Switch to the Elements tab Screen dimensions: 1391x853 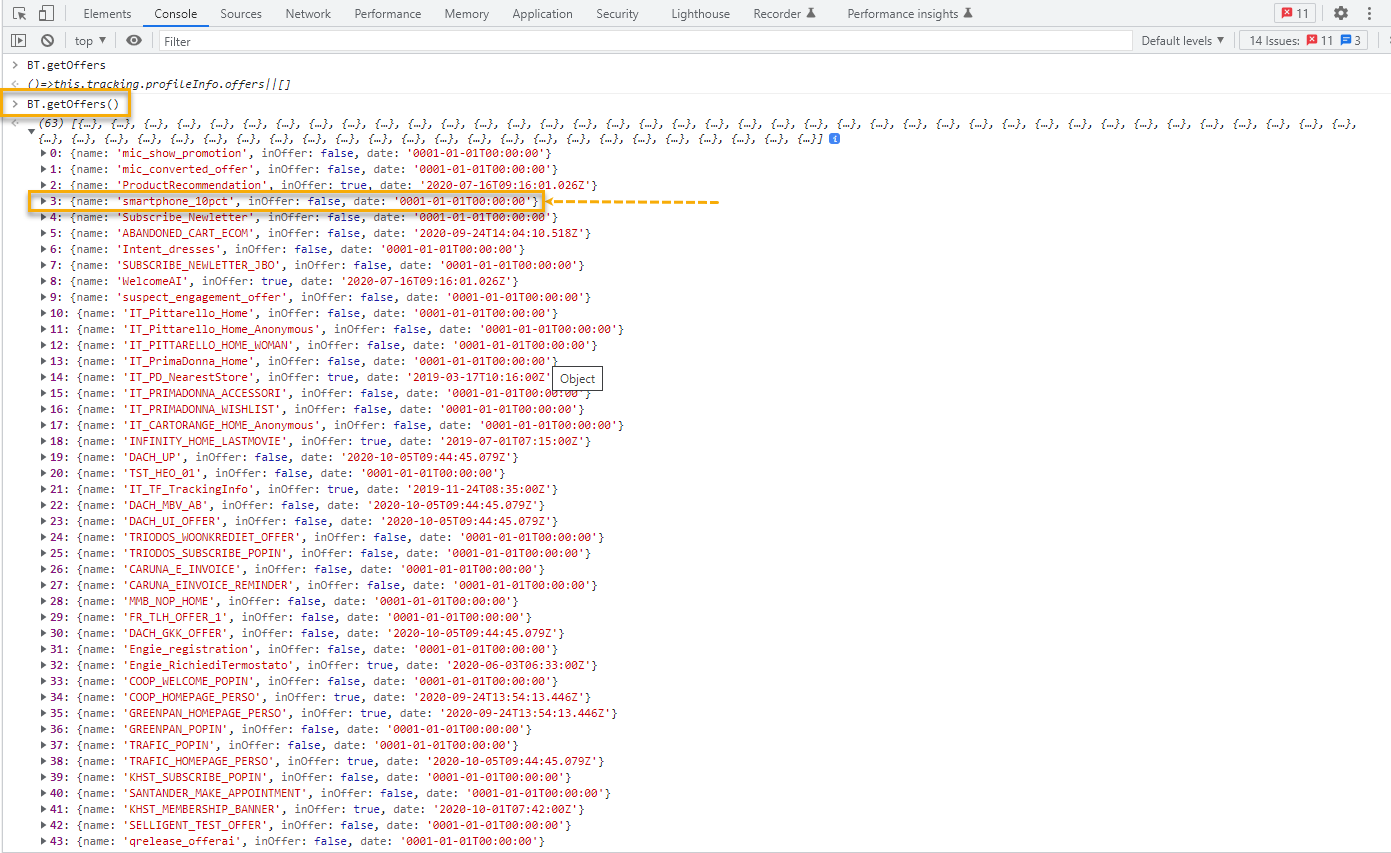pos(107,14)
